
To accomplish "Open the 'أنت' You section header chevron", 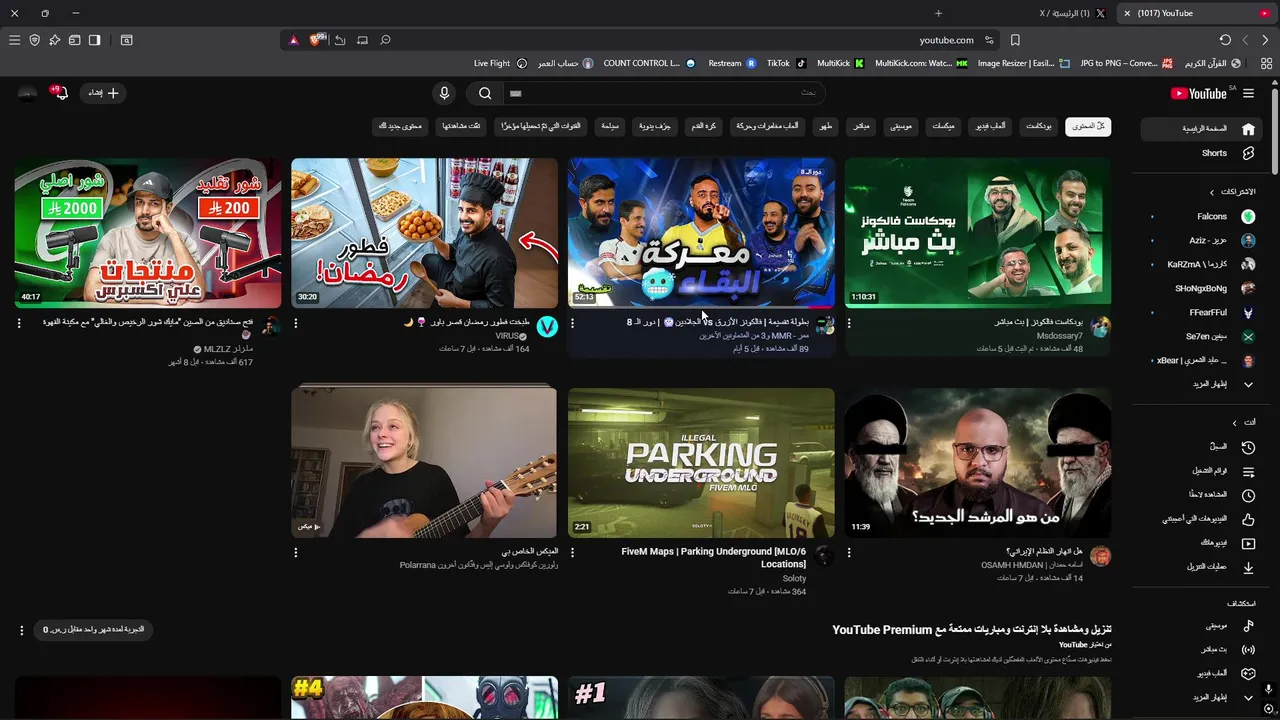I will coord(1234,423).
